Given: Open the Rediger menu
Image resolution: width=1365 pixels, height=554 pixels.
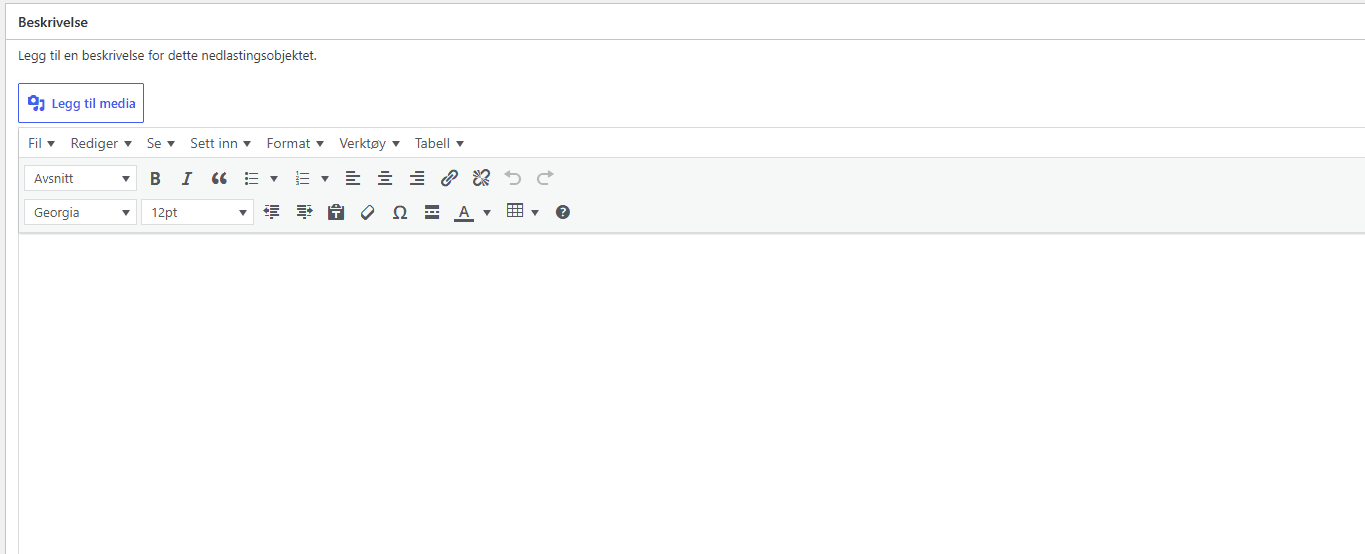Looking at the screenshot, I should pos(101,143).
